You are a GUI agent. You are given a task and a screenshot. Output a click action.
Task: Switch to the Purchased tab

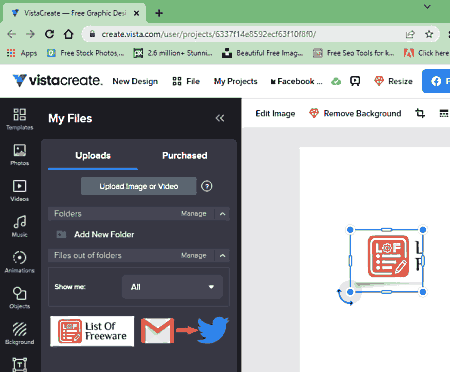click(185, 156)
